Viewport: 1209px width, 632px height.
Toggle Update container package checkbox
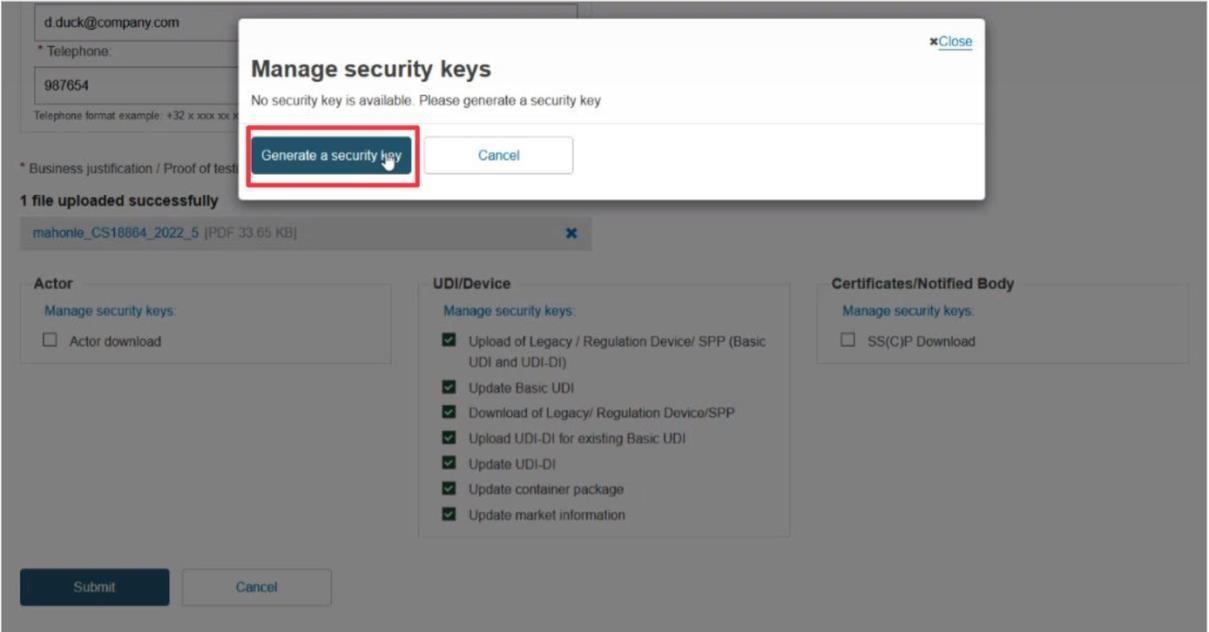449,489
